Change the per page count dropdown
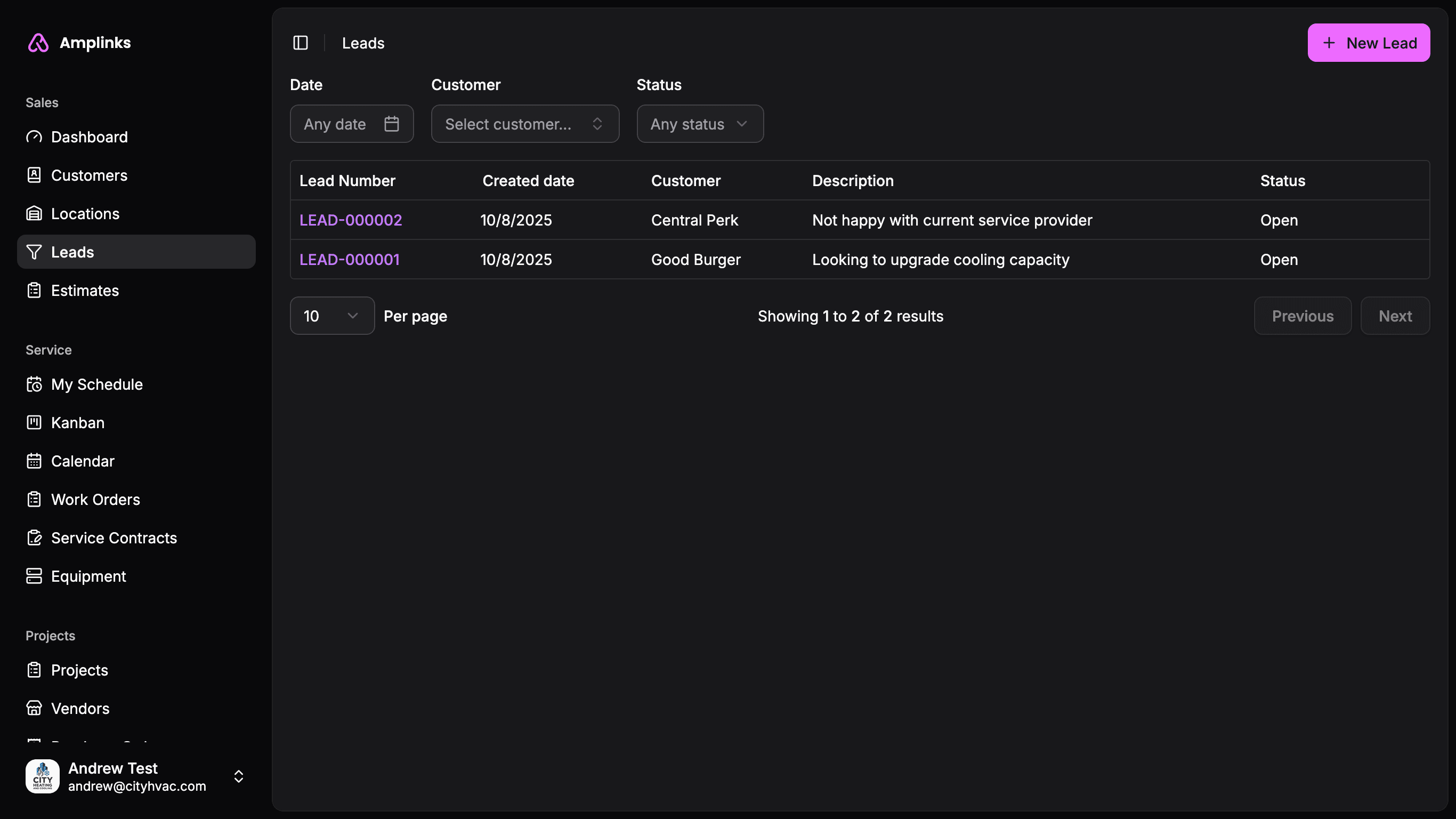The height and width of the screenshot is (819, 1456). coord(332,316)
